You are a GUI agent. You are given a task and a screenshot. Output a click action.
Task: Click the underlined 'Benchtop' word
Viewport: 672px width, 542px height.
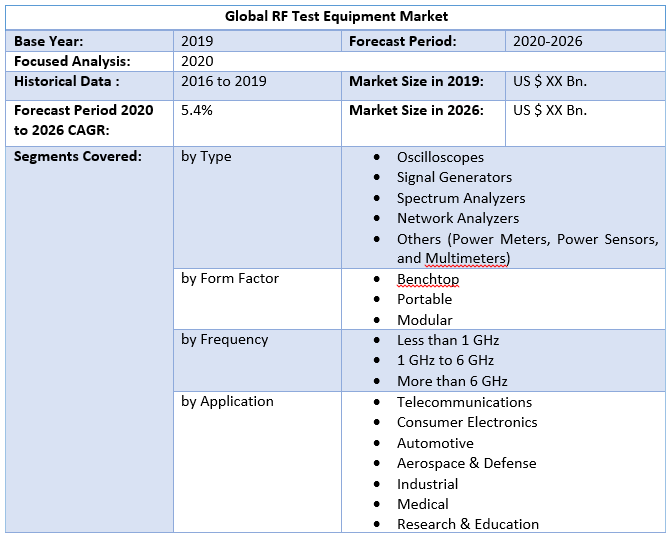pyautogui.click(x=428, y=279)
